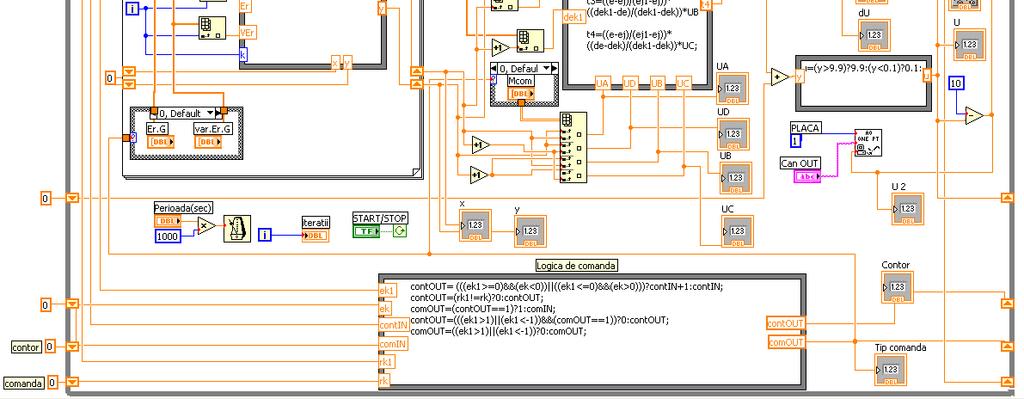The width and height of the screenshot is (1024, 399).
Task: Toggle the START/STOP boolean terminal
Action: 365,231
